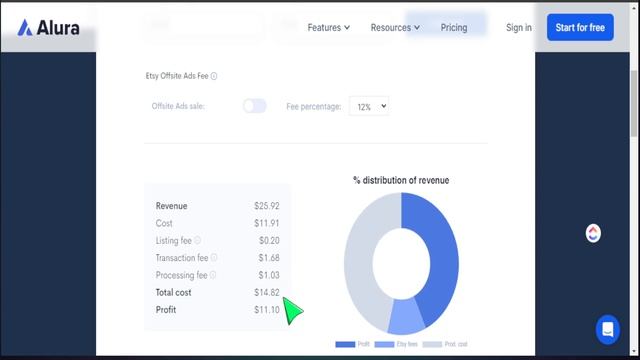Click the Listing fee value $0.20
This screenshot has height=360, width=640.
click(x=269, y=240)
